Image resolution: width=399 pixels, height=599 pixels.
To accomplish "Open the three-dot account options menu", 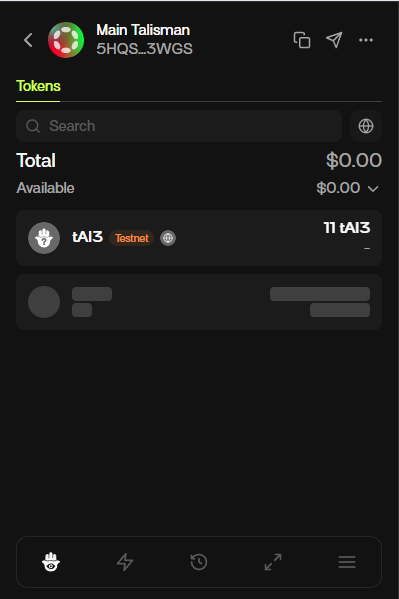I will point(366,40).
